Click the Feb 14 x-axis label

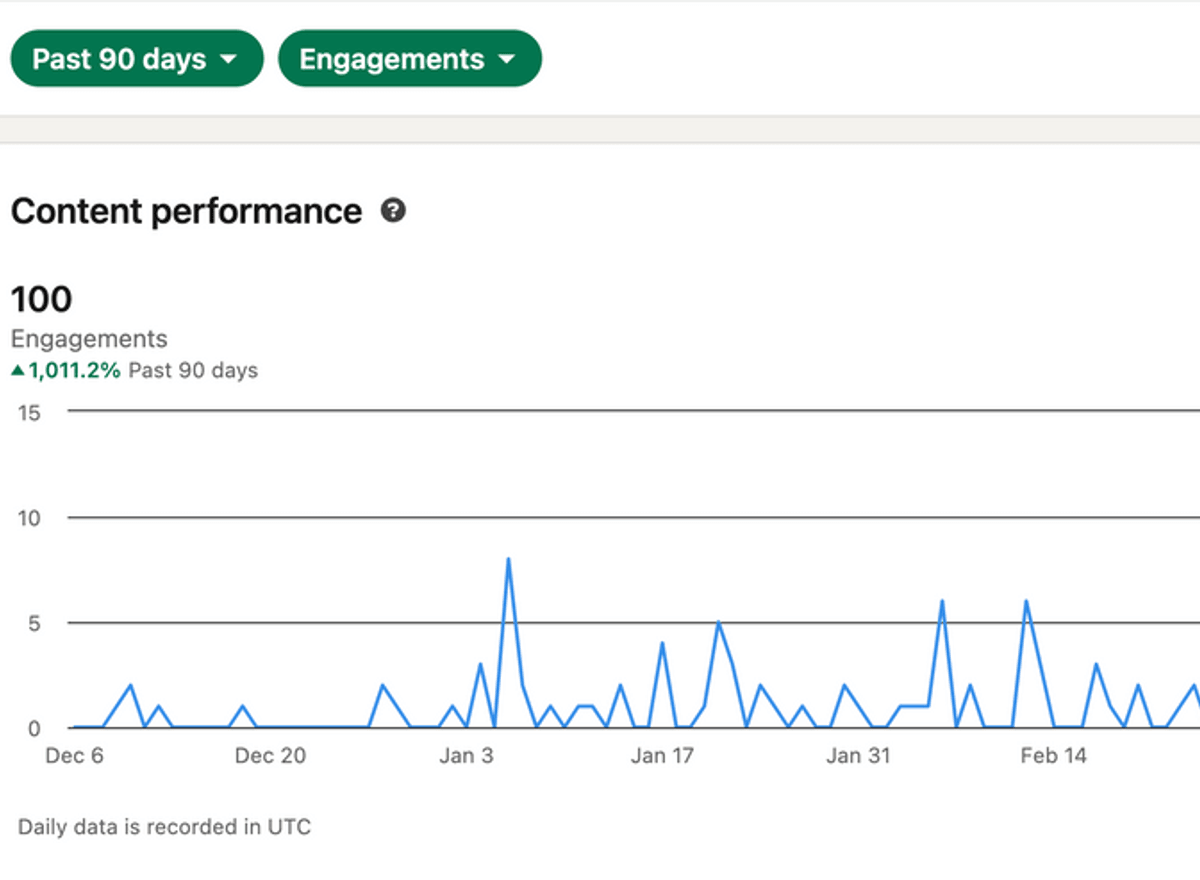pyautogui.click(x=1053, y=756)
